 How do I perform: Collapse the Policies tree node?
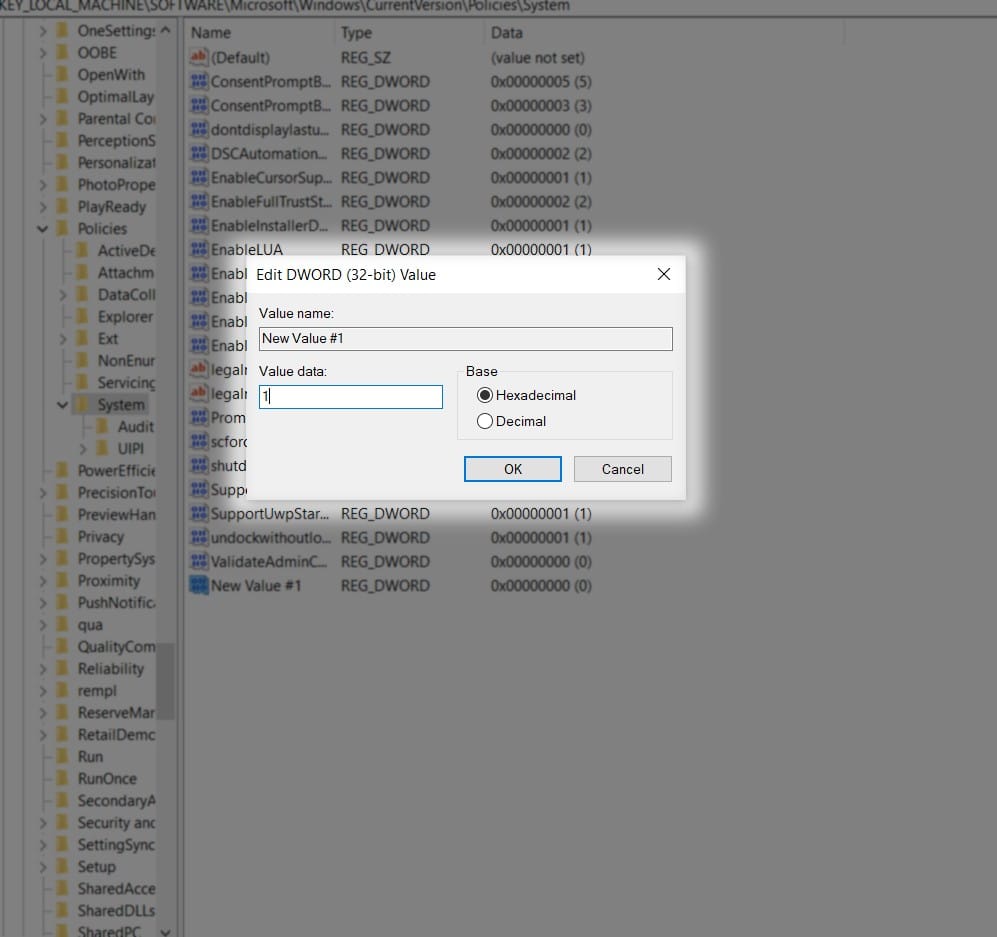[x=43, y=229]
